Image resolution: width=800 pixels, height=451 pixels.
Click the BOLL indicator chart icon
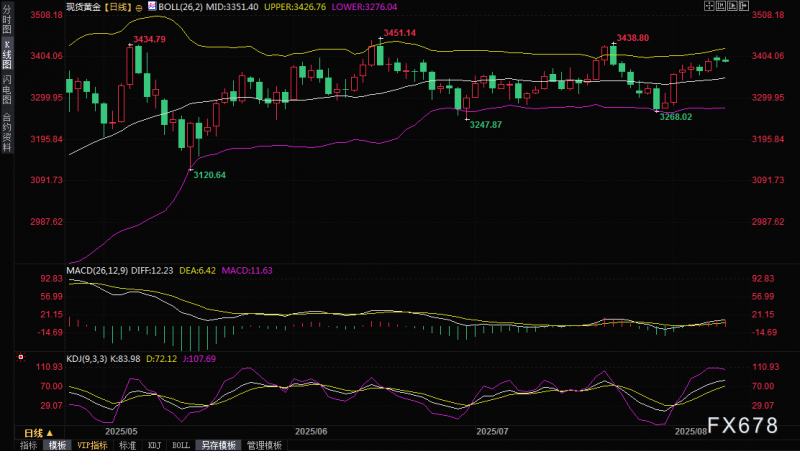[152, 6]
